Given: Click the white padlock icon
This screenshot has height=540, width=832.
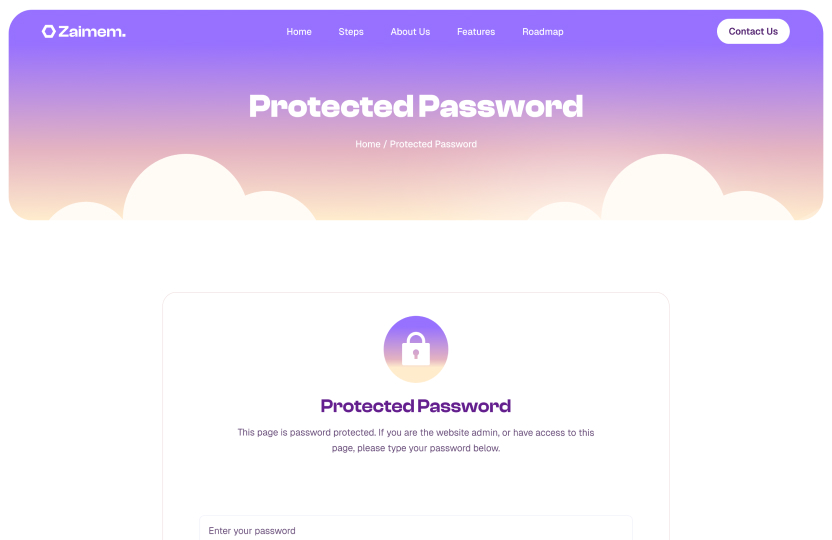Looking at the screenshot, I should (x=416, y=350).
